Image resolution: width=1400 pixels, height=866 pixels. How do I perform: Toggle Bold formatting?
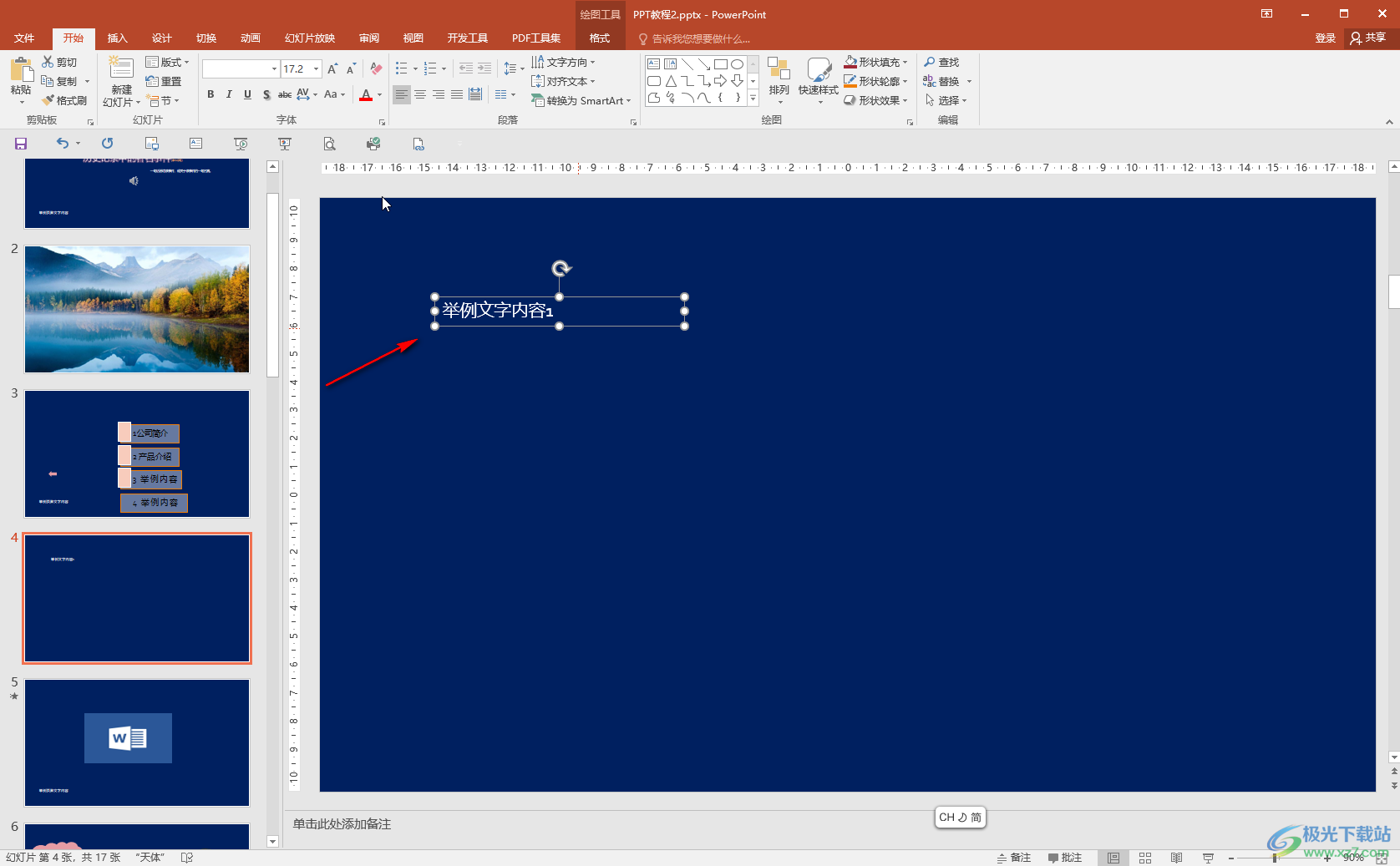click(211, 94)
